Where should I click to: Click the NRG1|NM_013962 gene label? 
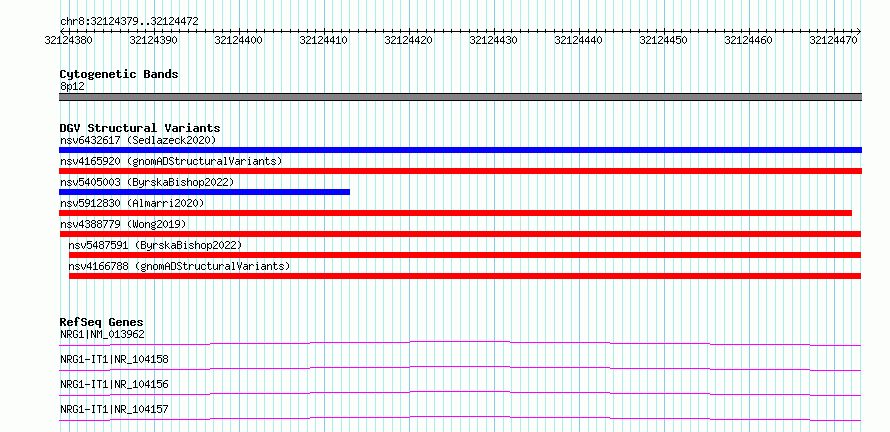pyautogui.click(x=102, y=334)
